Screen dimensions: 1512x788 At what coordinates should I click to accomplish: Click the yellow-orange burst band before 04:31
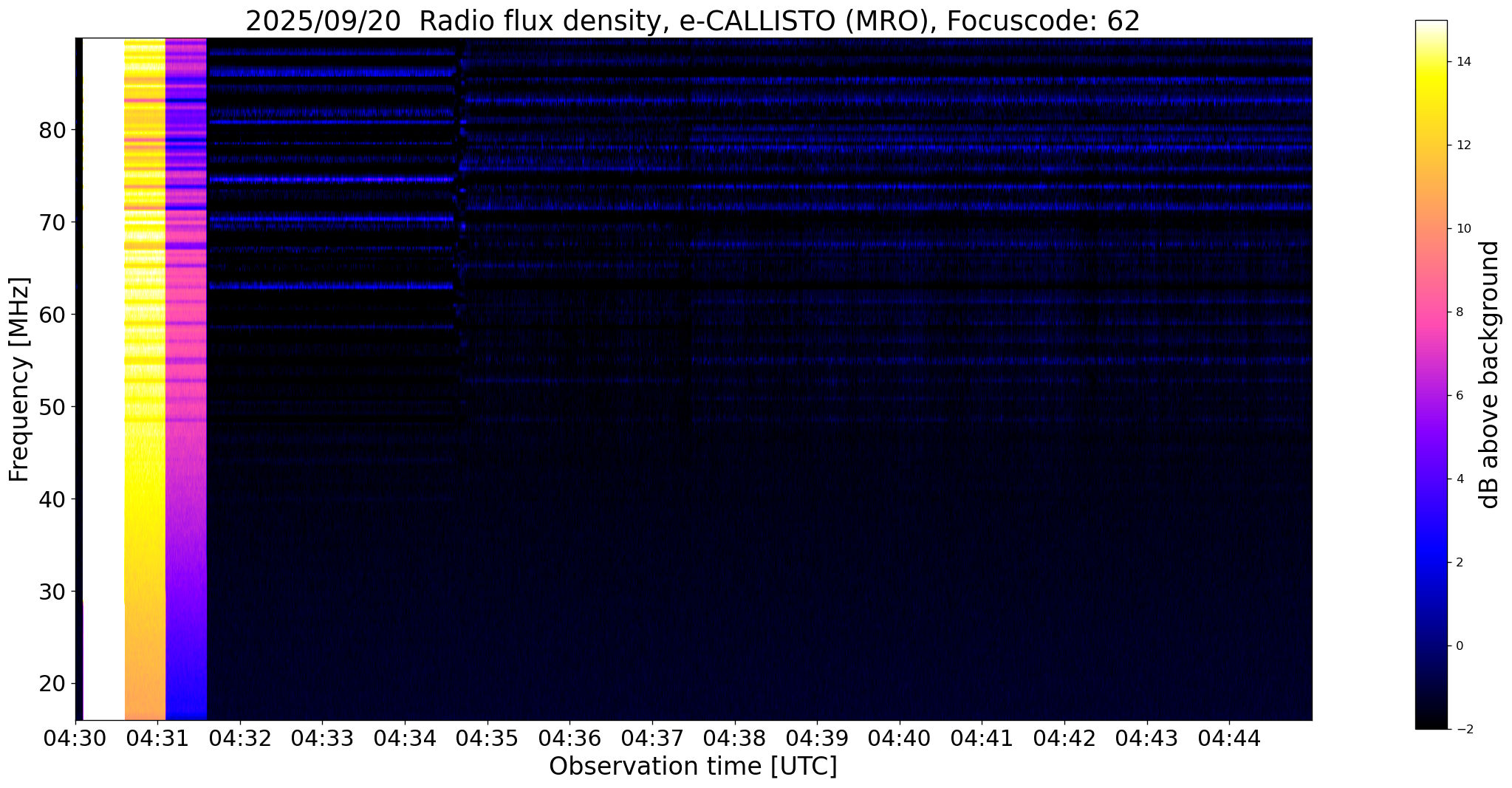pos(145,379)
